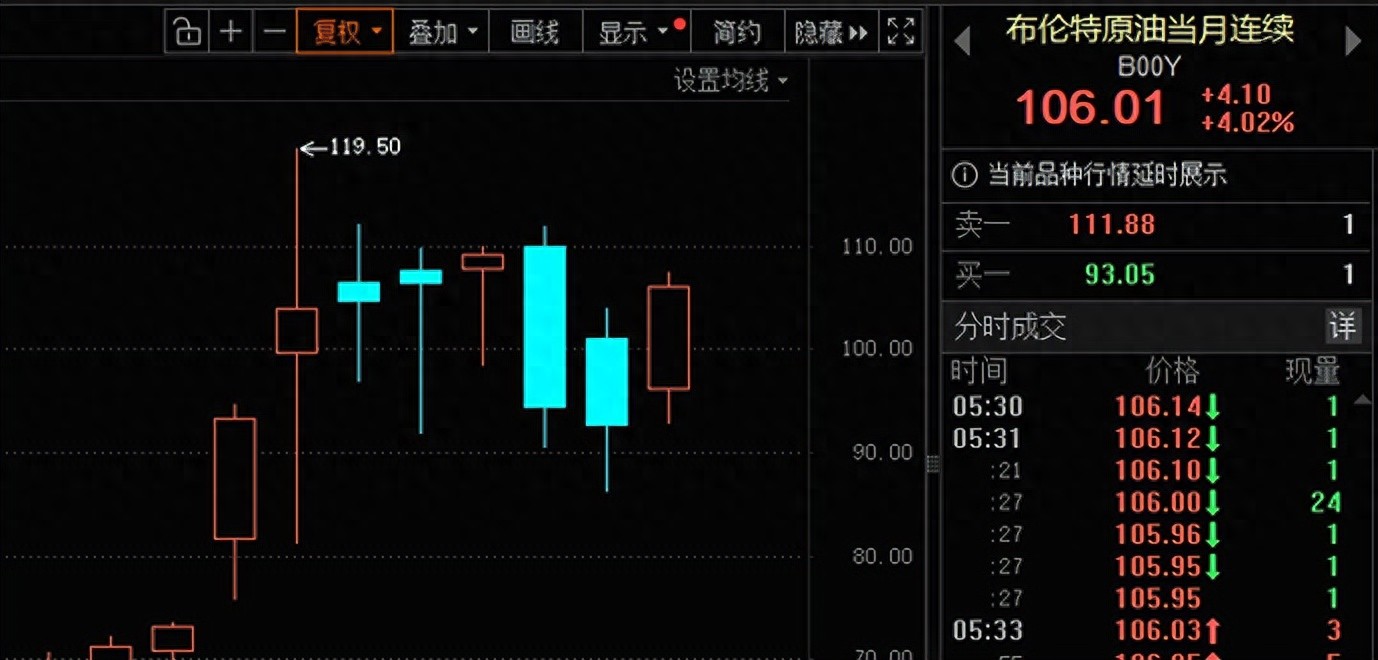The width and height of the screenshot is (1378, 660).
Task: Click the 隐藏 panel button
Action: [x=831, y=32]
